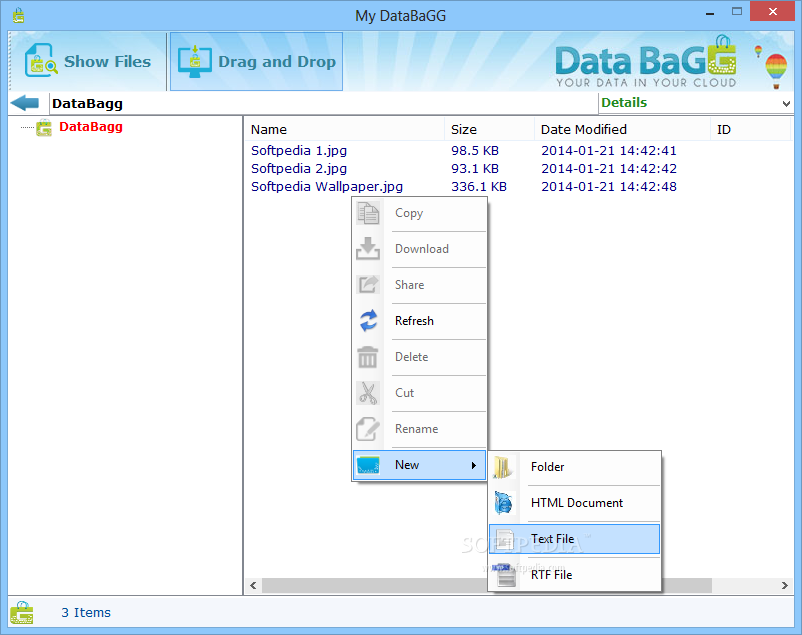Click the Share icon in context menu
802x635 pixels.
pyautogui.click(x=368, y=285)
